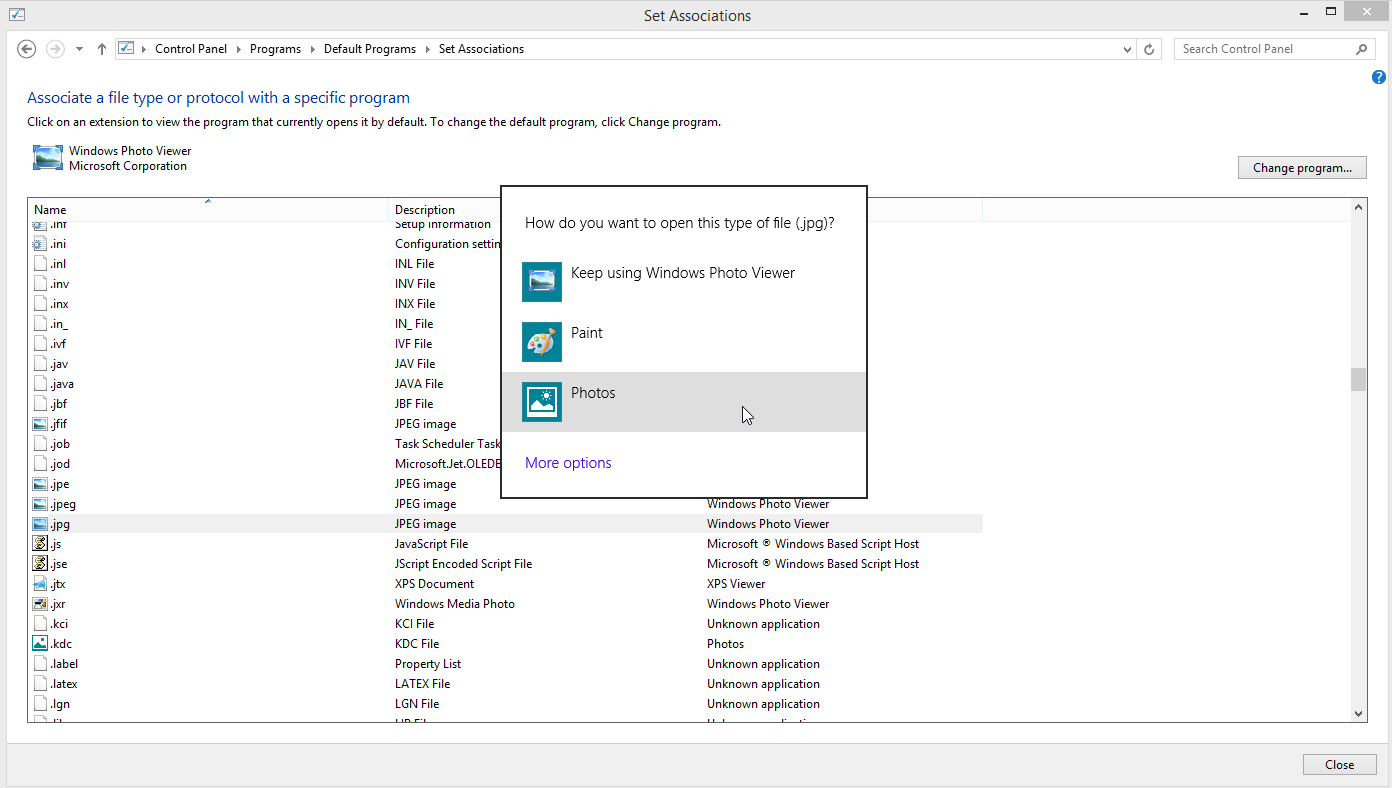This screenshot has width=1392, height=788.
Task: Click the Set Associations window title icon
Action: pos(17,14)
